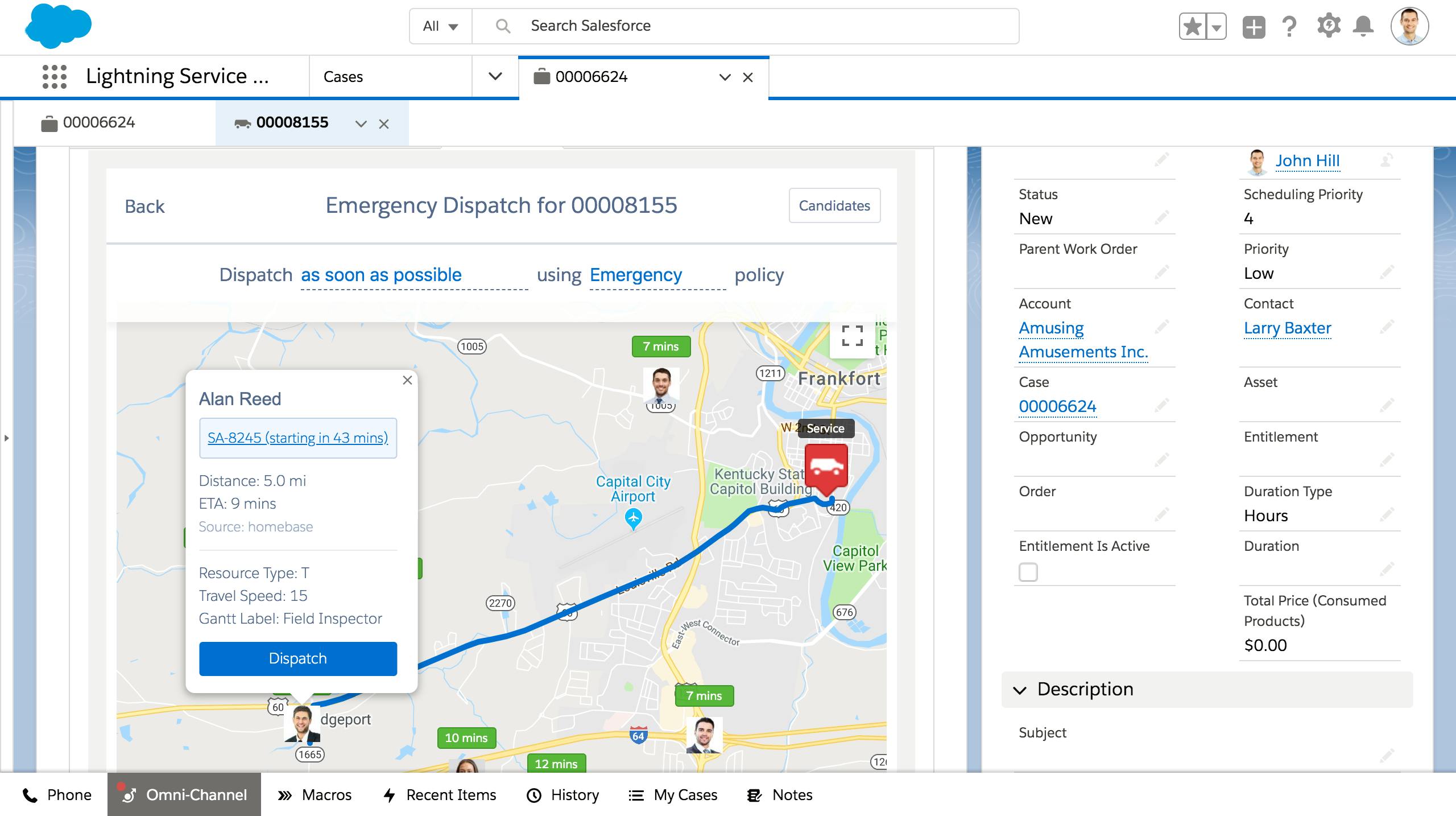
Task: Edit the Duration field pencil icon
Action: pos(1387,568)
